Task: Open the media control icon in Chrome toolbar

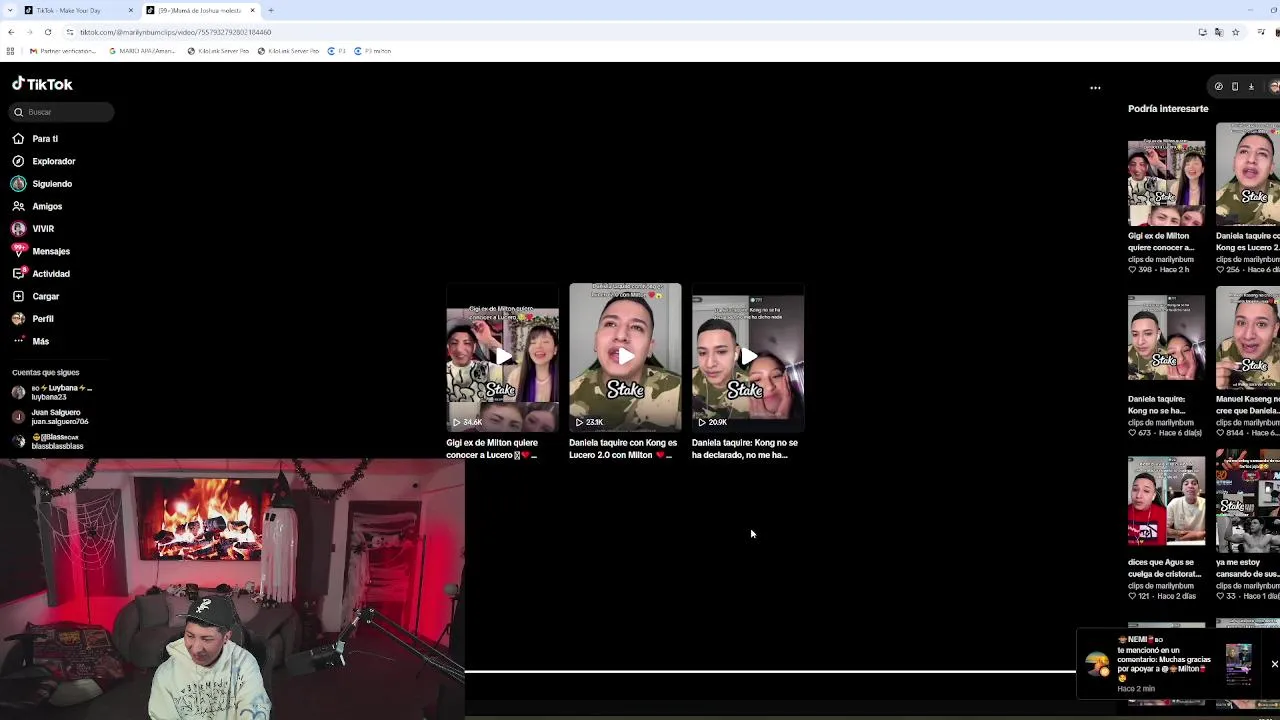Action: [1262, 32]
